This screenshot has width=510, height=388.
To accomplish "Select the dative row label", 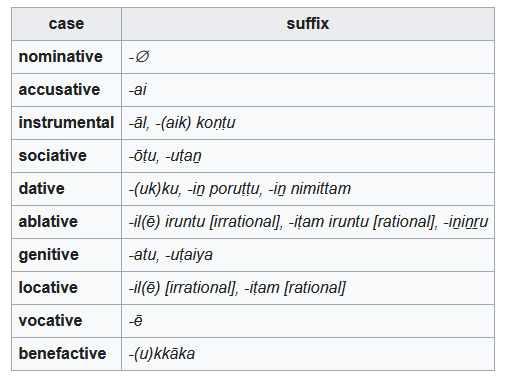I will pos(42,189).
